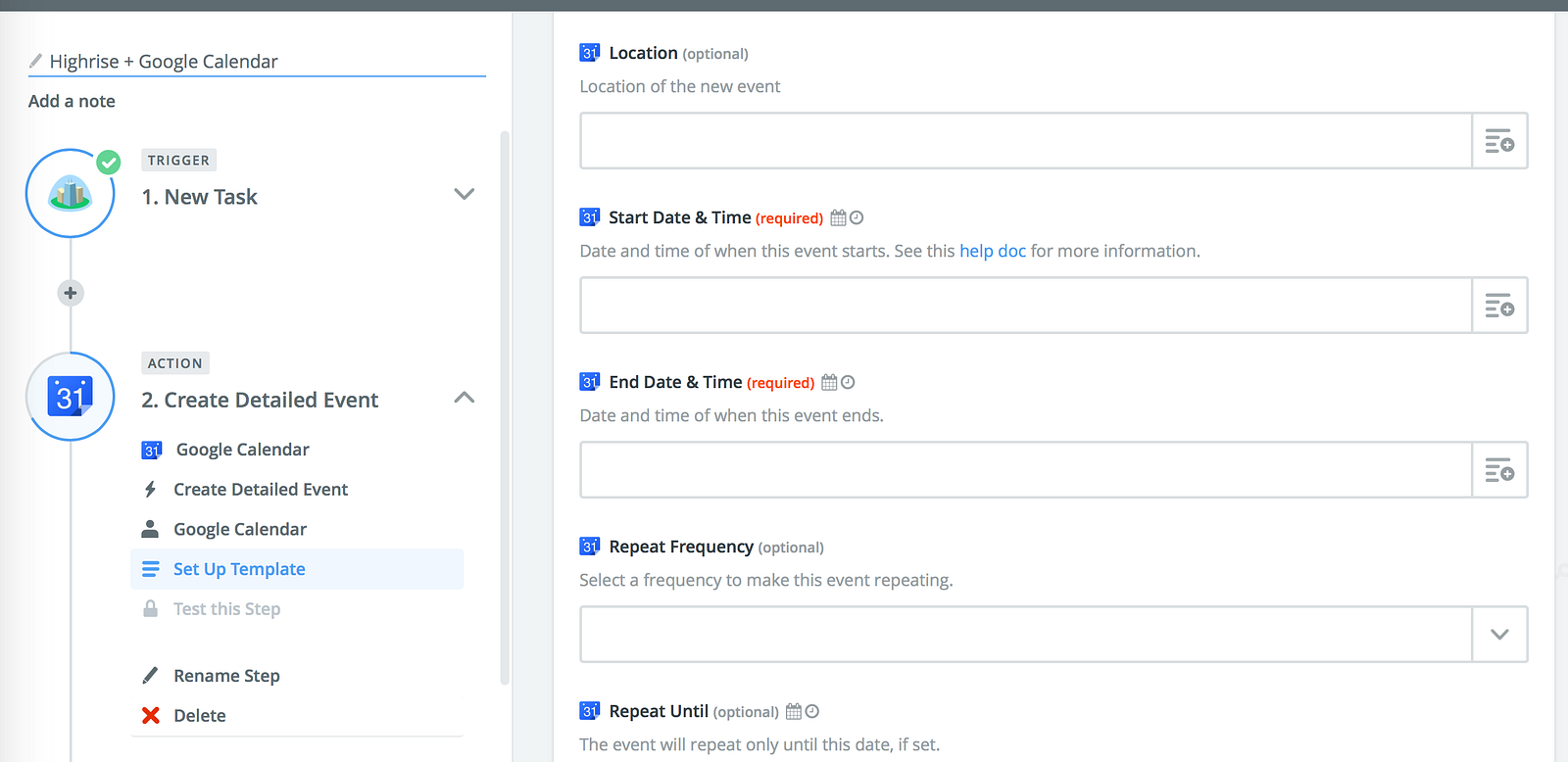This screenshot has width=1568, height=762.
Task: Click the left sidebar scrollbar
Action: coord(506,407)
